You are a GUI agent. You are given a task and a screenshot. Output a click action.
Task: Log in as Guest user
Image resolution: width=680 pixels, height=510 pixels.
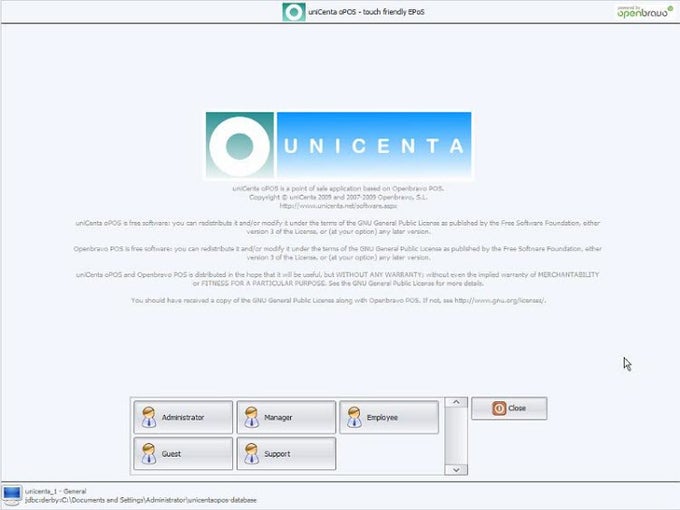pyautogui.click(x=183, y=454)
